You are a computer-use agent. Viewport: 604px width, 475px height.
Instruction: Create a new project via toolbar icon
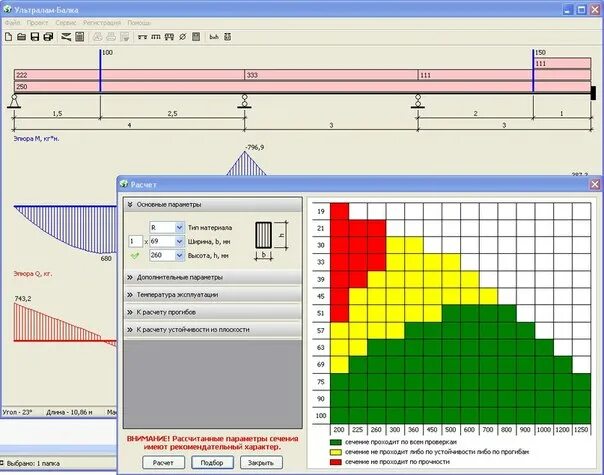[x=8, y=37]
